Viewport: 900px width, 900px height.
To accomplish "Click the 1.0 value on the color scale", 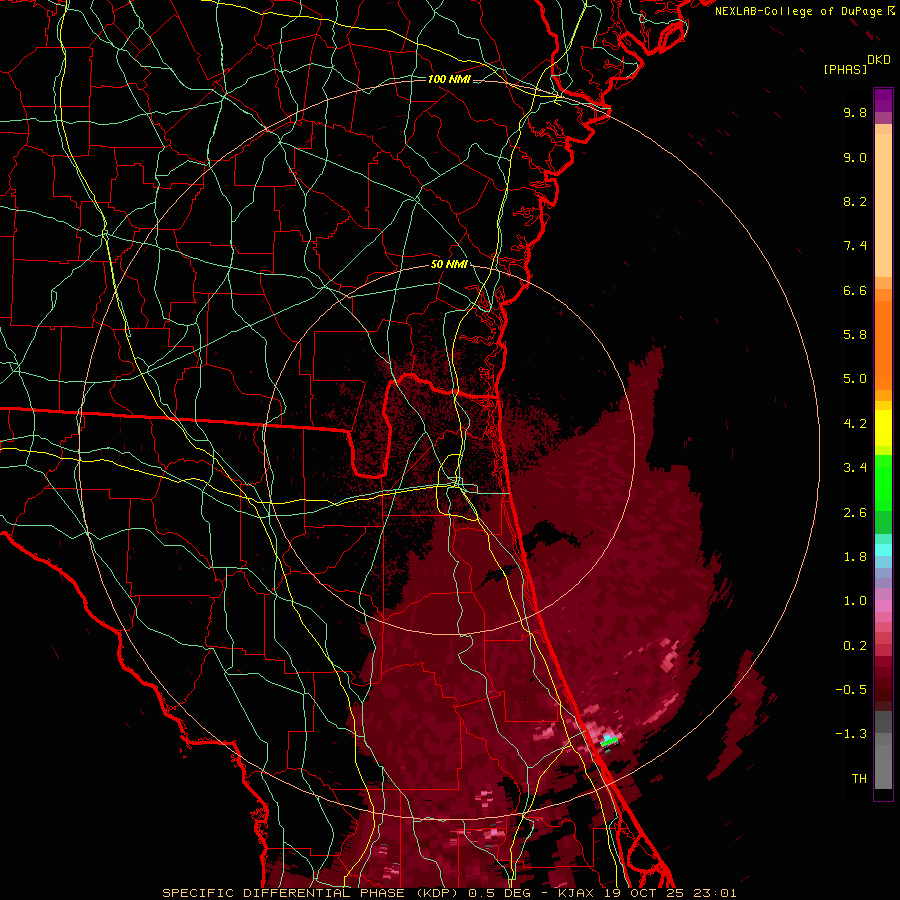I will pos(855,601).
